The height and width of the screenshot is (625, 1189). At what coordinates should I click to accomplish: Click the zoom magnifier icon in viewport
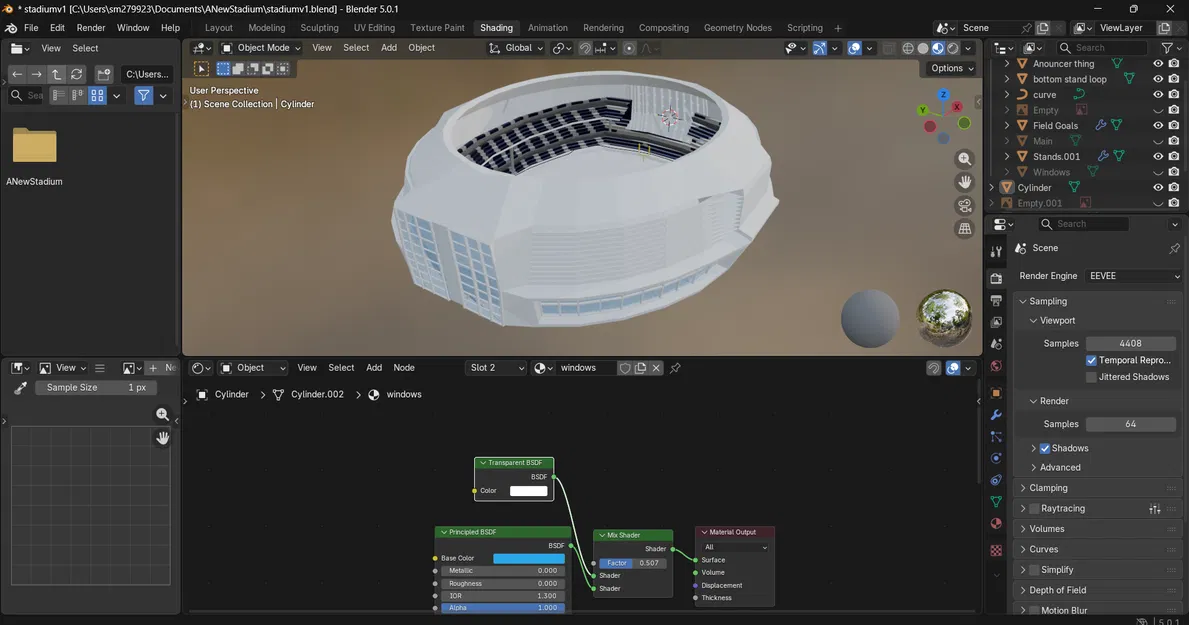964,159
